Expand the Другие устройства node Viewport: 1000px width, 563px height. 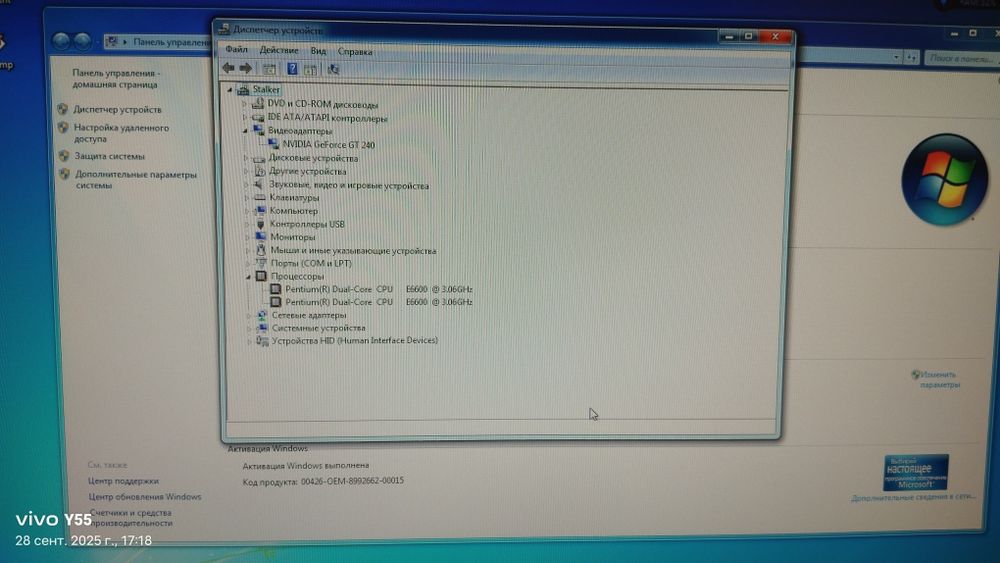[246, 171]
